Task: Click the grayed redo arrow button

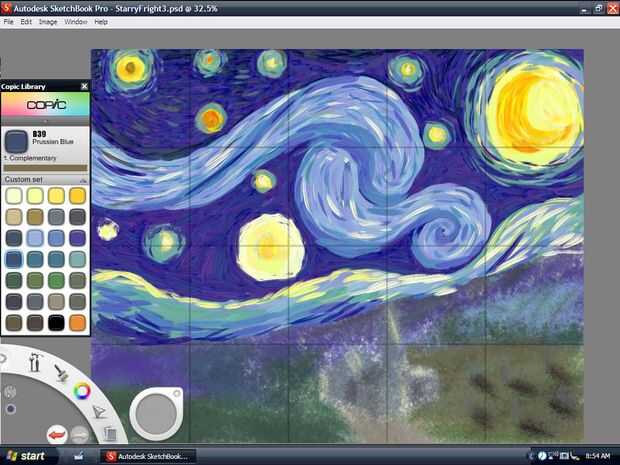Action: [x=79, y=435]
